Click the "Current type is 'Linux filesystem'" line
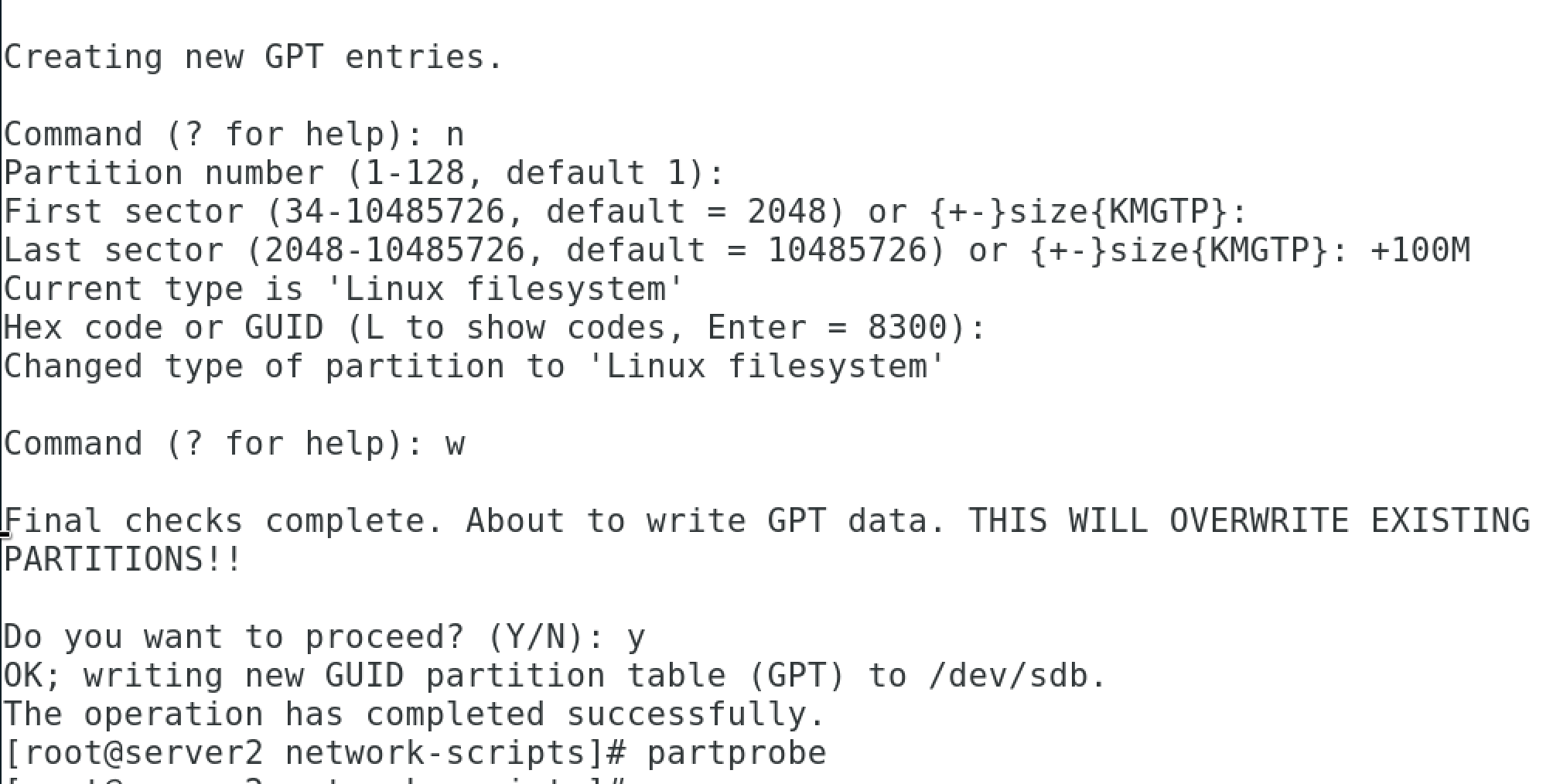This screenshot has width=1553, height=784. coord(344,289)
